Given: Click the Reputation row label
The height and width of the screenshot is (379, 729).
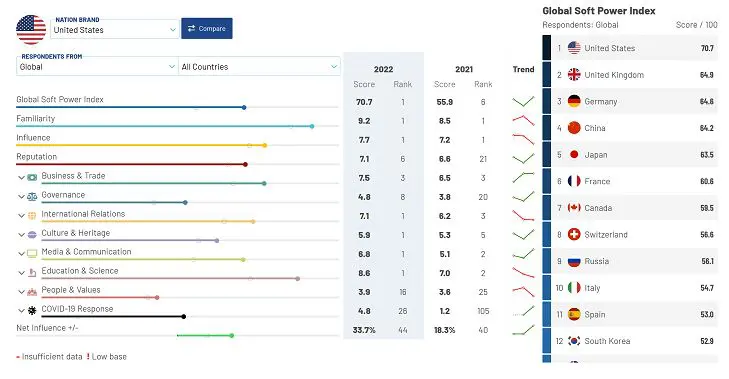Looking at the screenshot, I should point(37,156).
